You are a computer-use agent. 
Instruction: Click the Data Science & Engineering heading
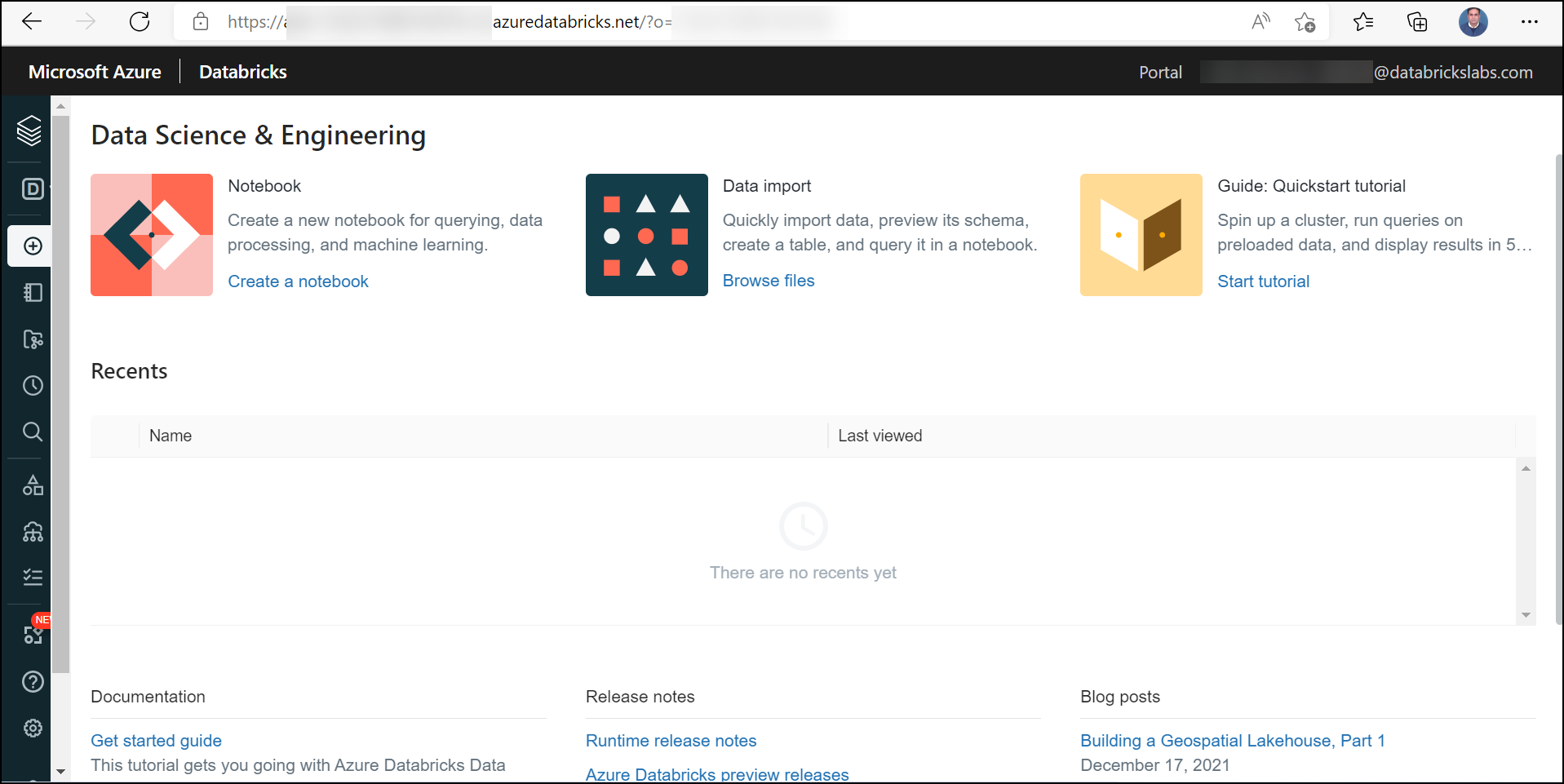(258, 135)
